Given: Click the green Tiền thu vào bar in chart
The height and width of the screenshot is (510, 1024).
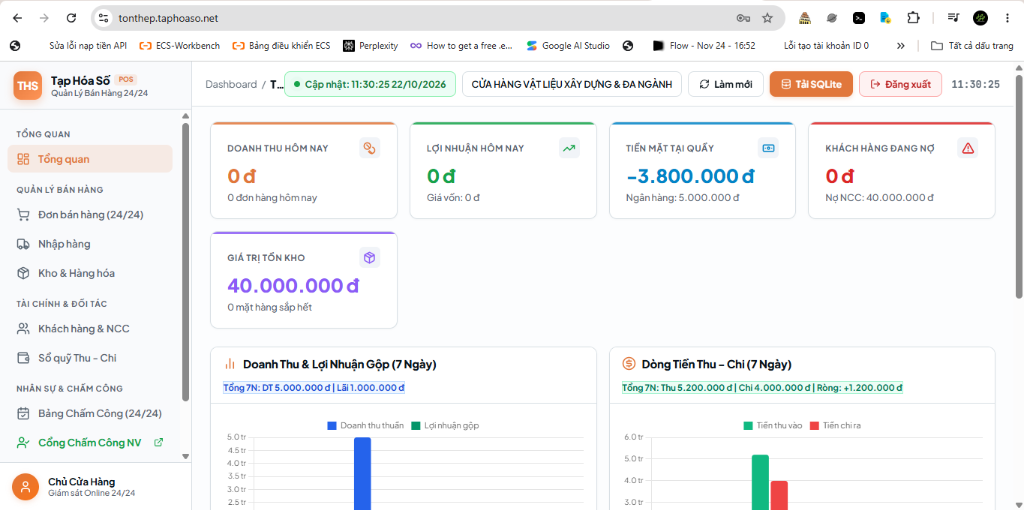Looking at the screenshot, I should click(x=760, y=482).
